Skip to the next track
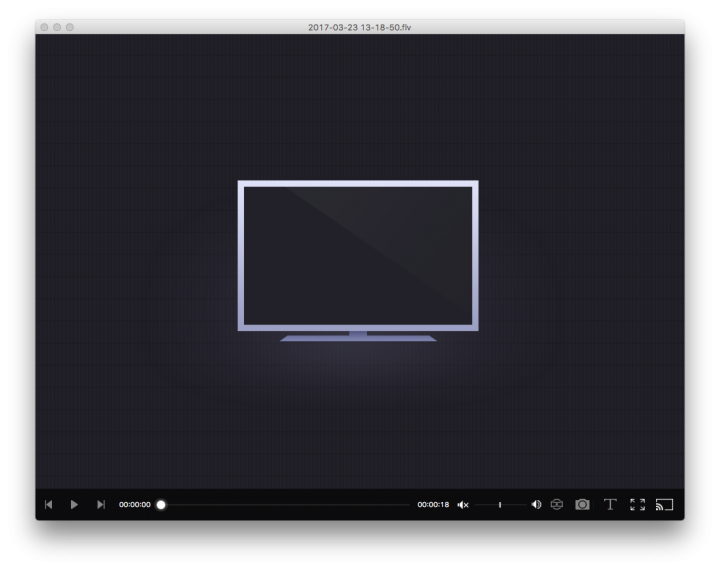The width and height of the screenshot is (720, 571). pyautogui.click(x=101, y=504)
